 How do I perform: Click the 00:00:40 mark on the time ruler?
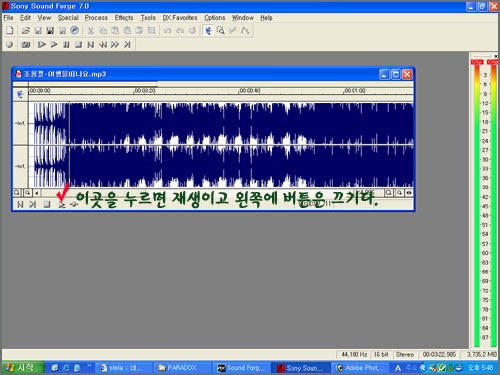coord(250,91)
